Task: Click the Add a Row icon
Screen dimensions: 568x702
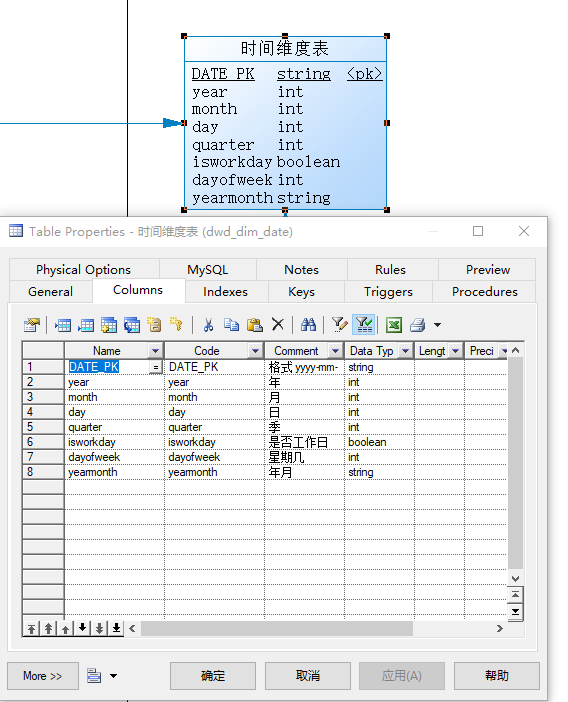Action: click(85, 325)
